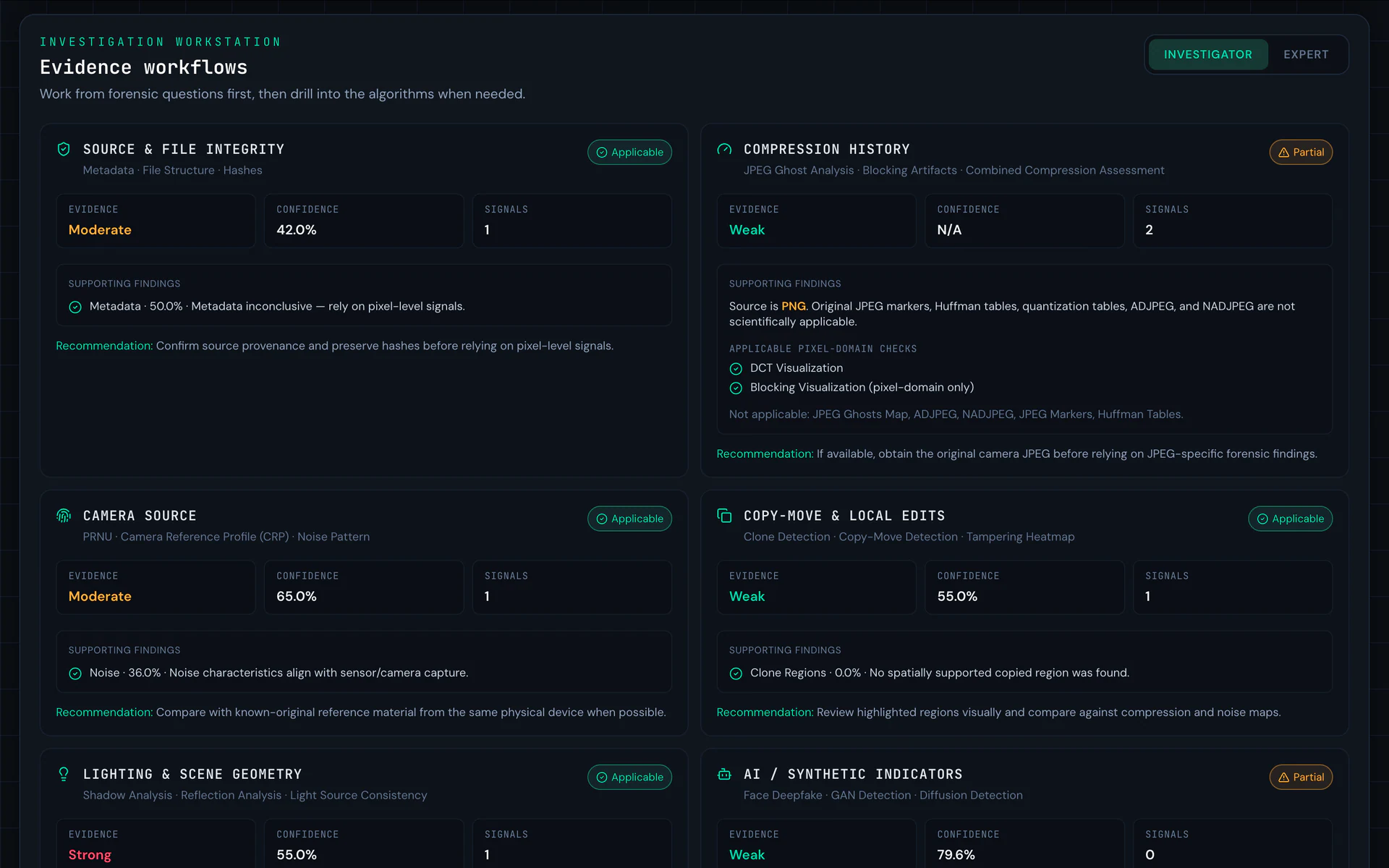
Task: Click the signals count 2 in Compression History
Action: pos(1149,230)
